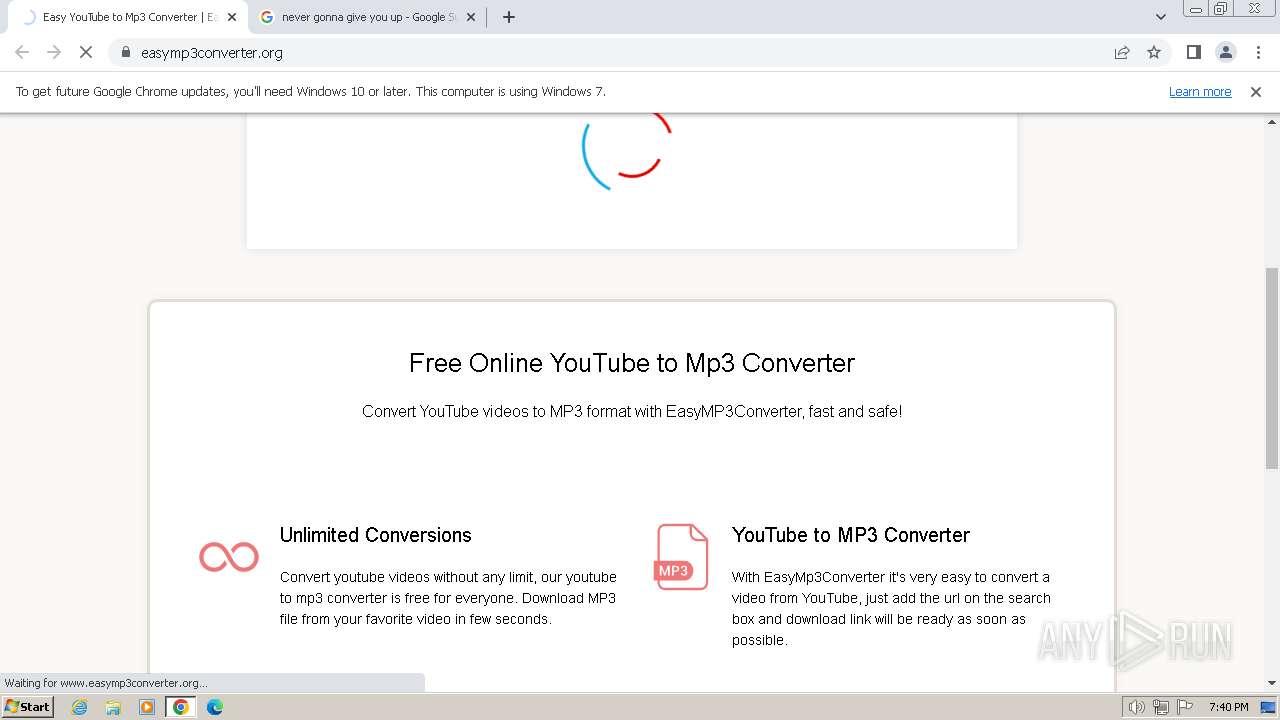Go back to previous page

(22, 52)
